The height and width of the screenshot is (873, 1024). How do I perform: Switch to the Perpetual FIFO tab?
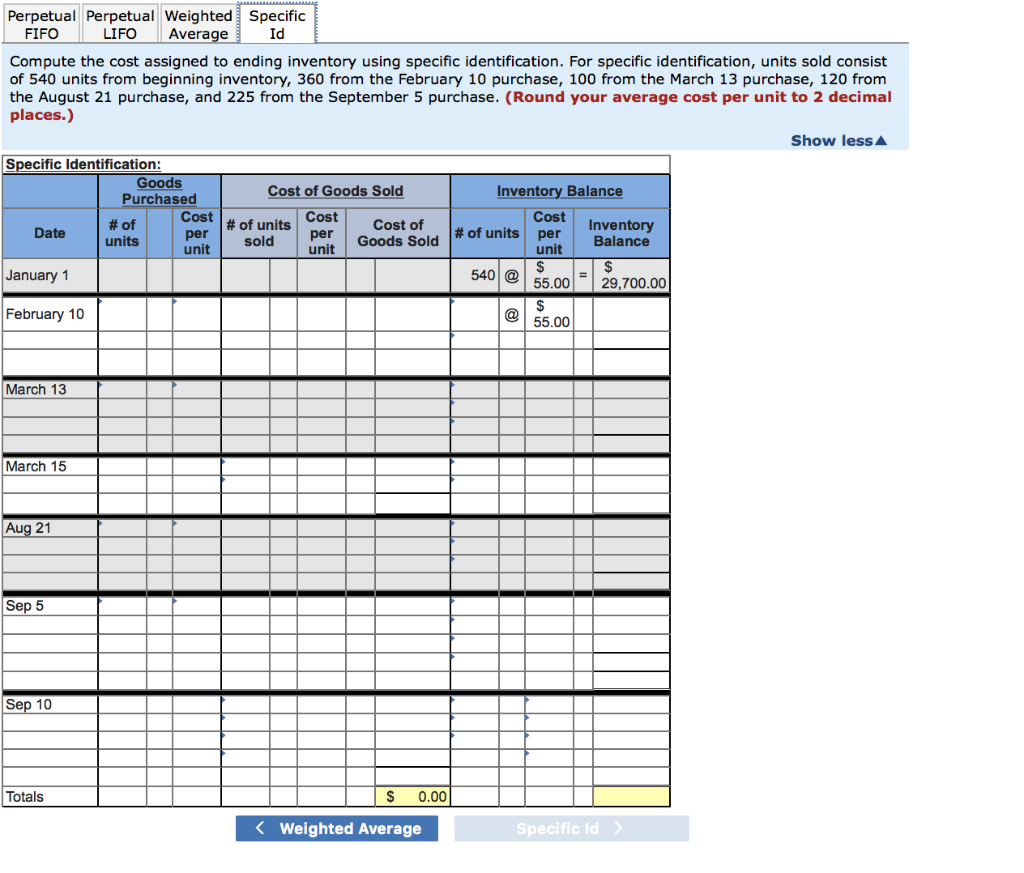point(41,24)
